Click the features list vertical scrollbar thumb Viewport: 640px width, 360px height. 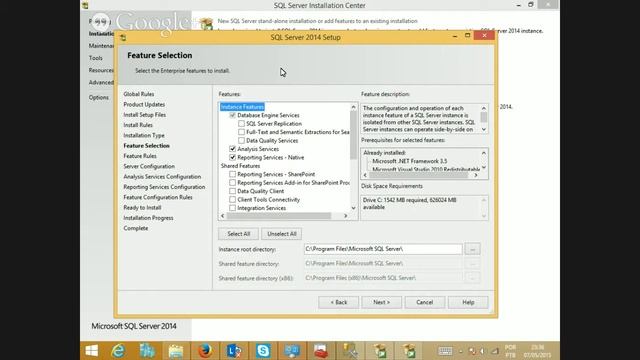353,135
